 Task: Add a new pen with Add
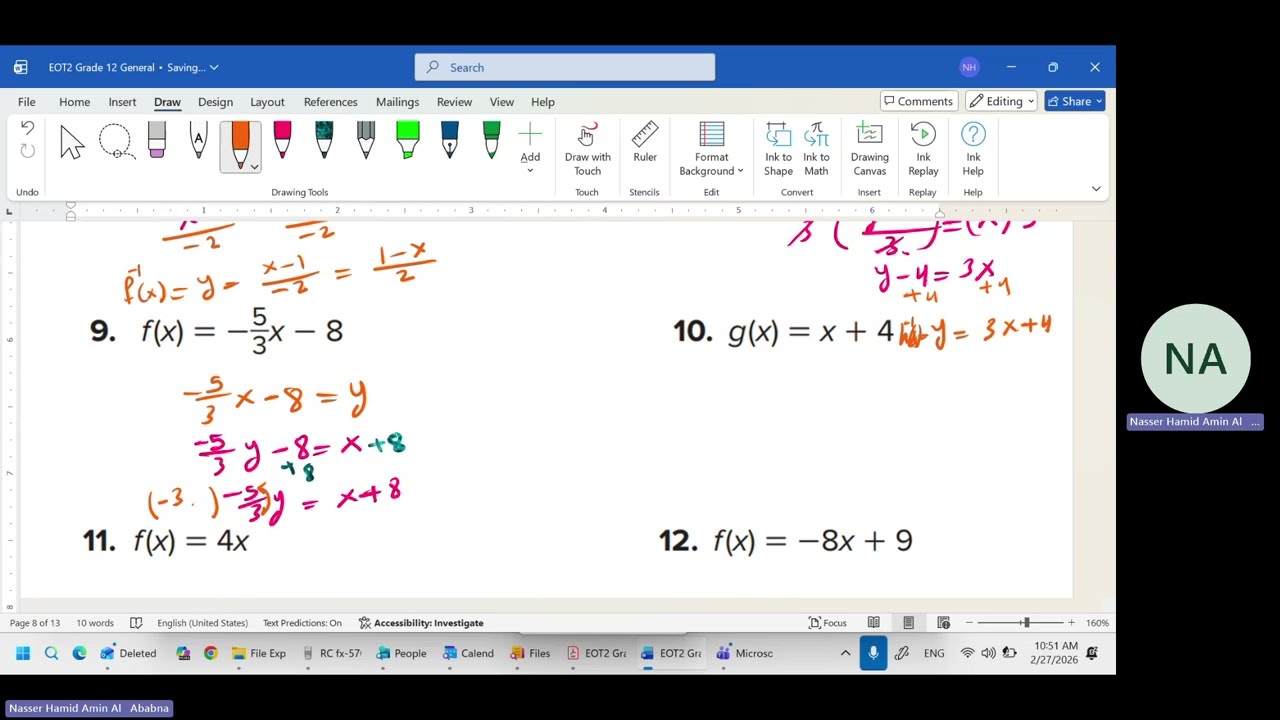pyautogui.click(x=530, y=146)
